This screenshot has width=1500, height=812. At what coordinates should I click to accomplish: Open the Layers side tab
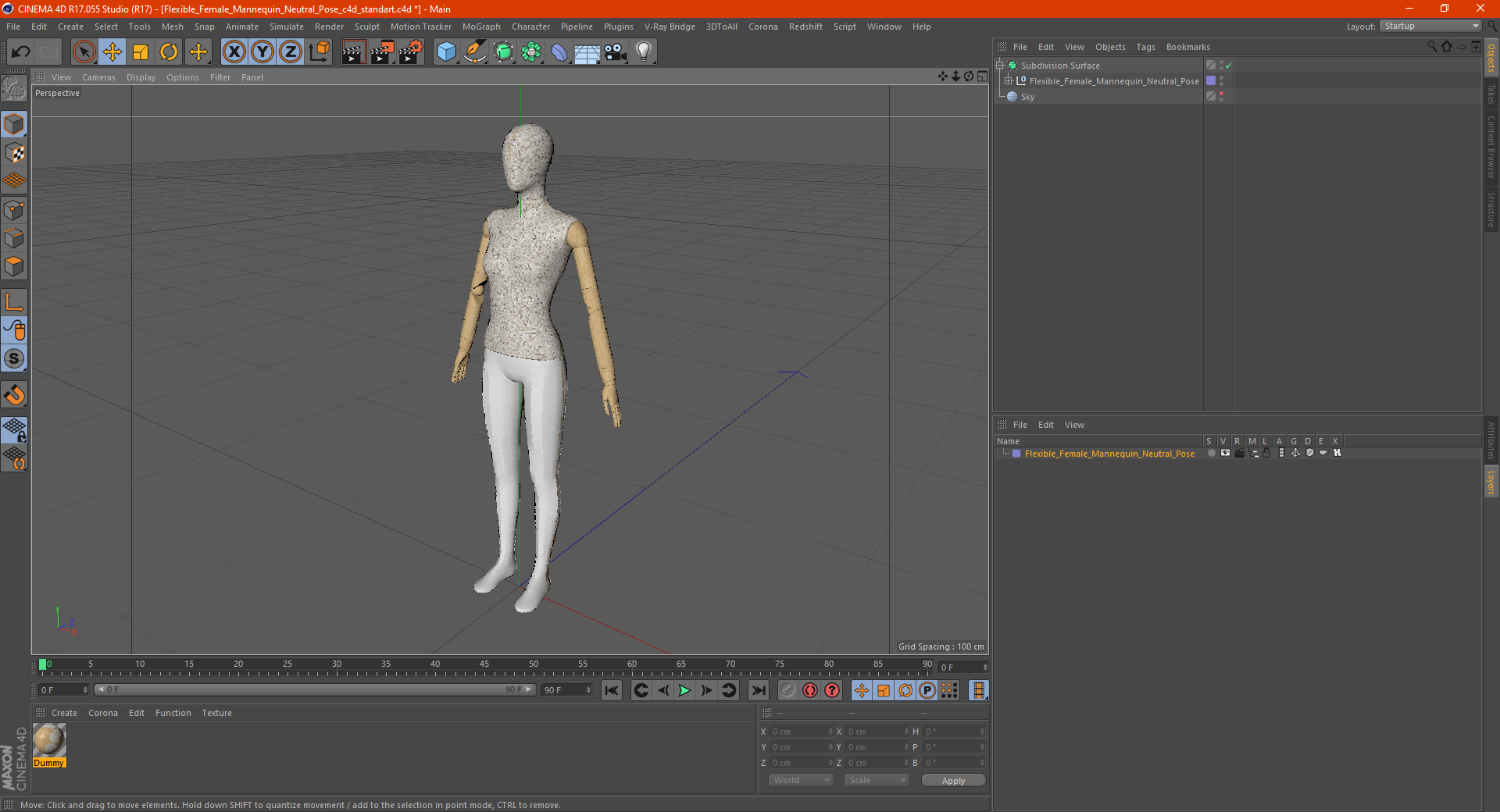pyautogui.click(x=1491, y=482)
